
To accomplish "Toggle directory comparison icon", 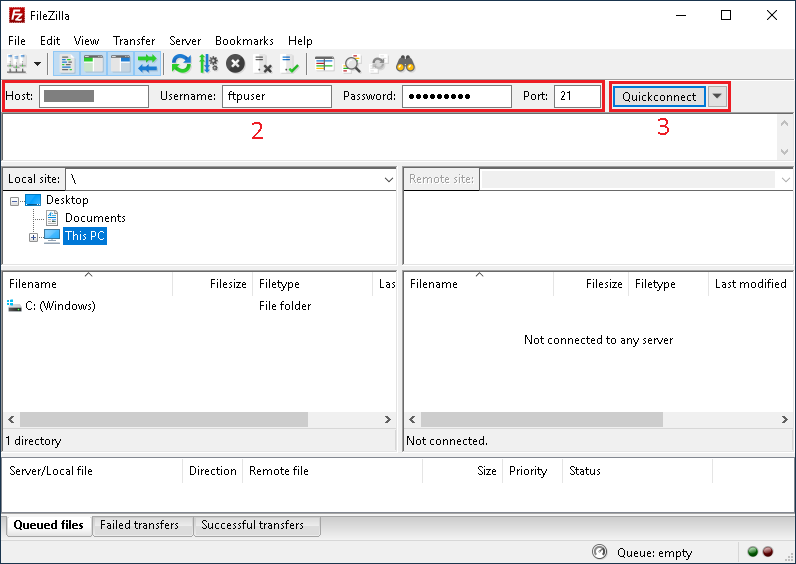I will coord(352,64).
